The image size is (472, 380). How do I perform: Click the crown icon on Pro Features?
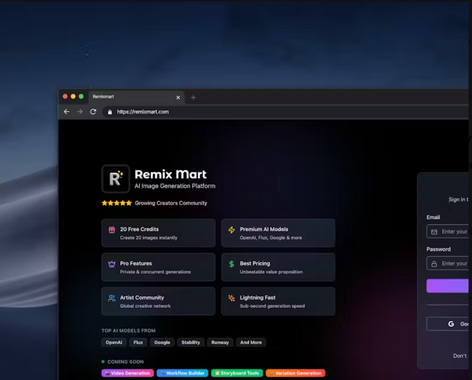tap(112, 264)
